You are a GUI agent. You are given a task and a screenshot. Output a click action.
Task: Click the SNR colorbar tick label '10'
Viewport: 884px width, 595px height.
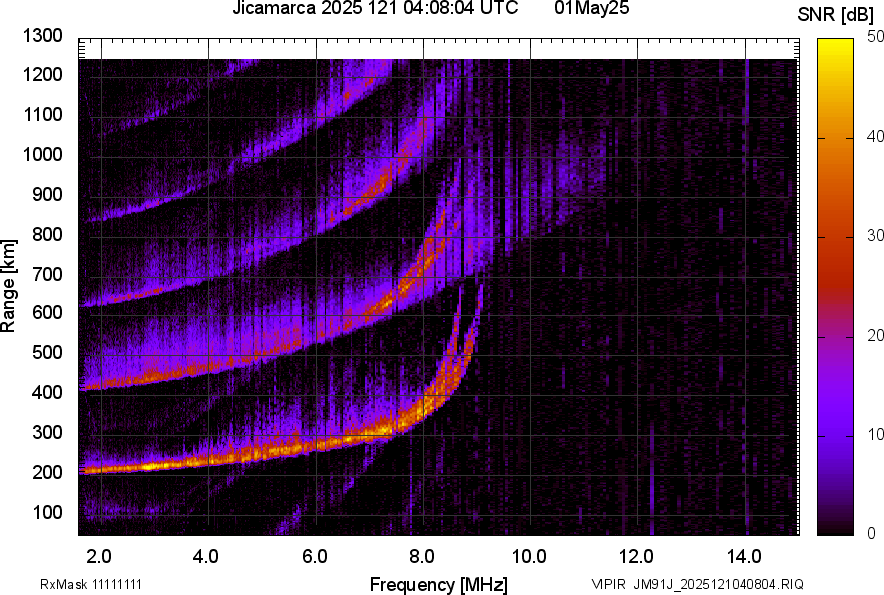[875, 434]
